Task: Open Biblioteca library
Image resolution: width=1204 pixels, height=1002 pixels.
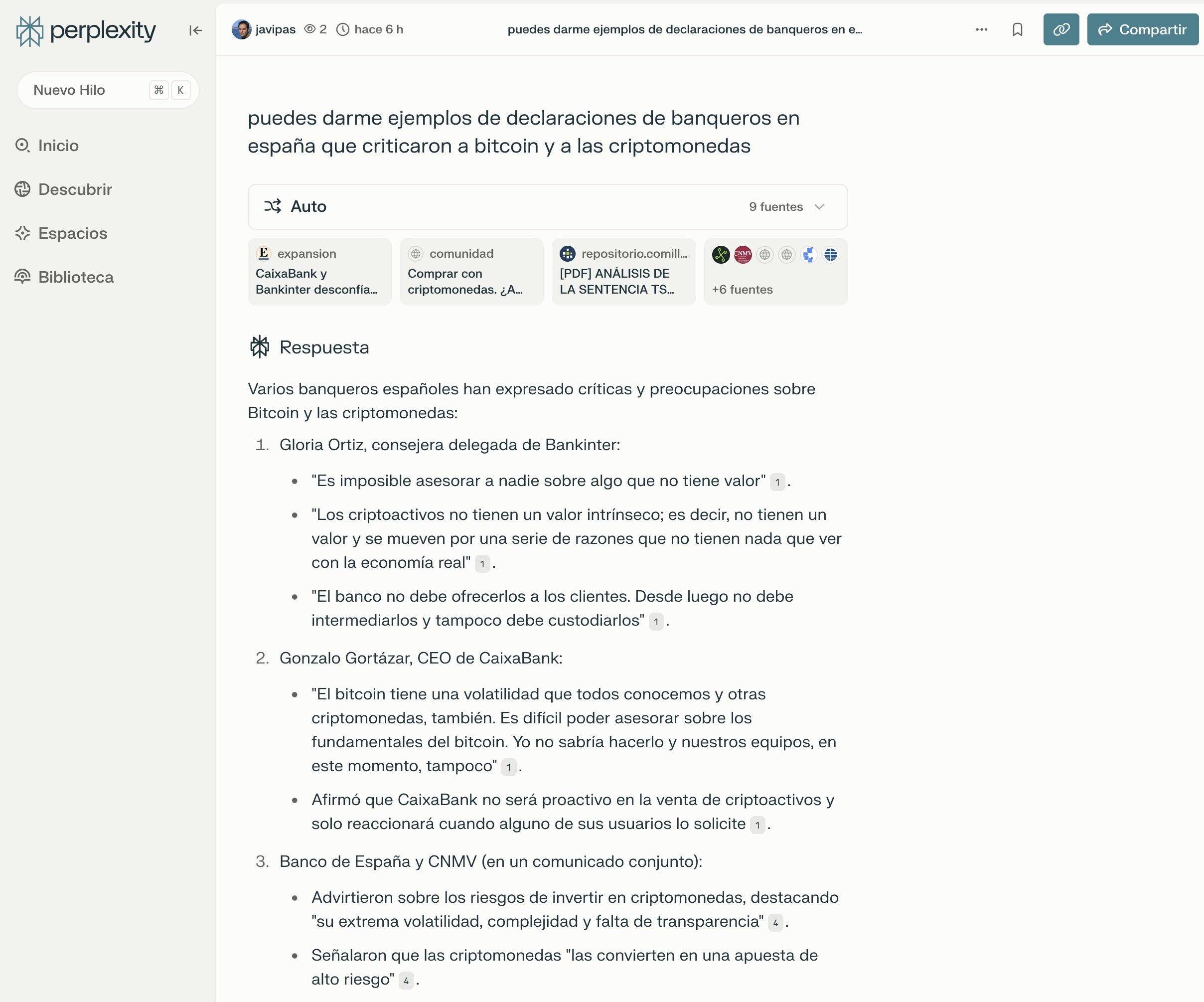Action: [x=76, y=277]
